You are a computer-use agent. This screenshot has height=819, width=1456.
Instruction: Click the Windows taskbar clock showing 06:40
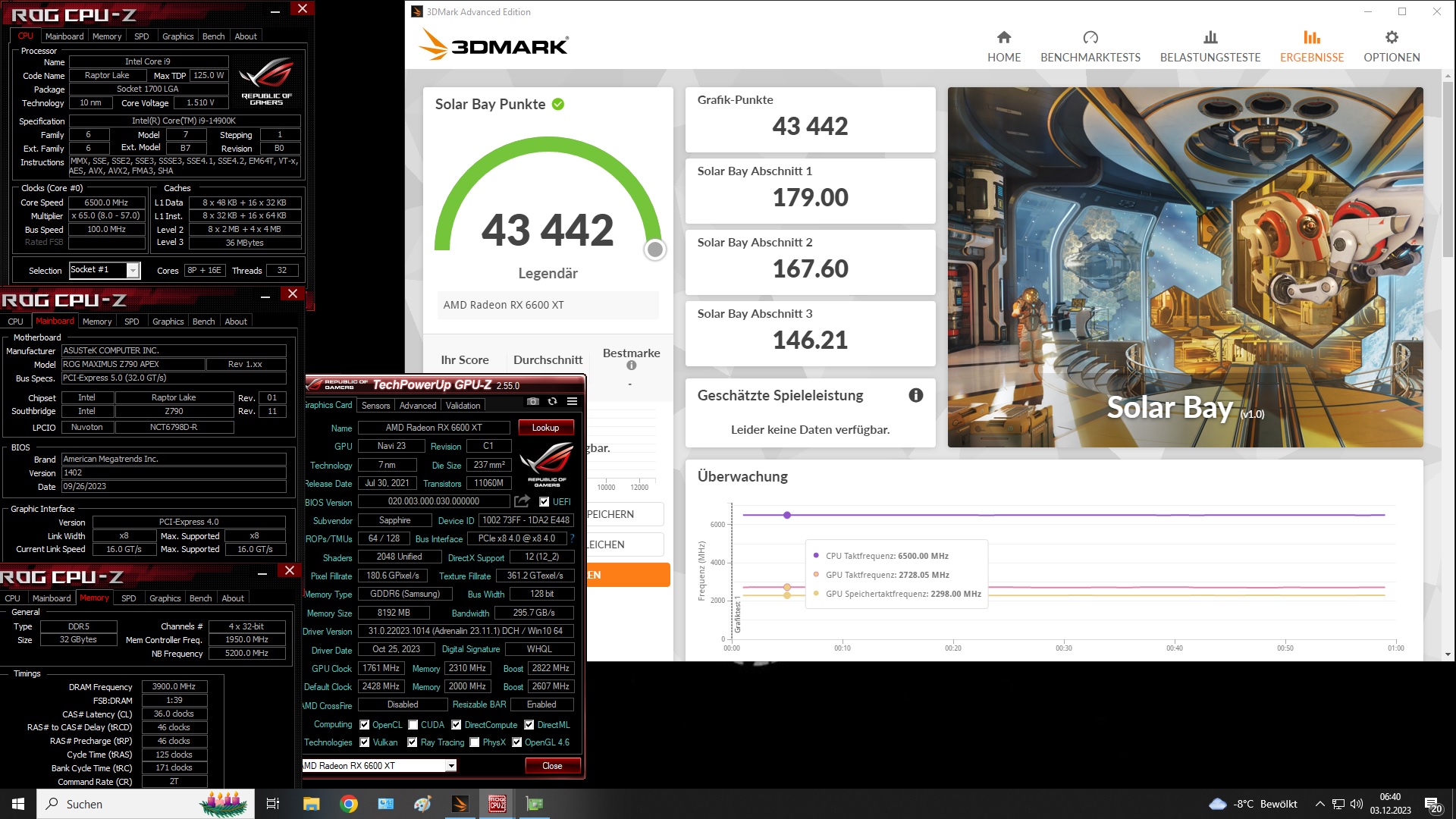(1390, 804)
